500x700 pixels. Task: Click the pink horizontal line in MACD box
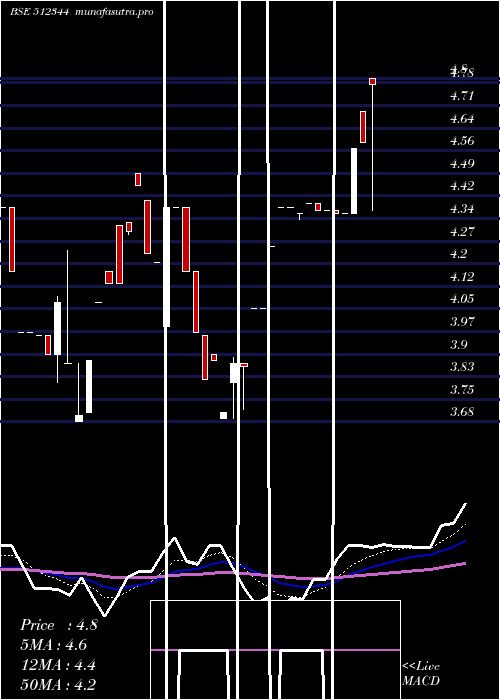[x=275, y=650]
